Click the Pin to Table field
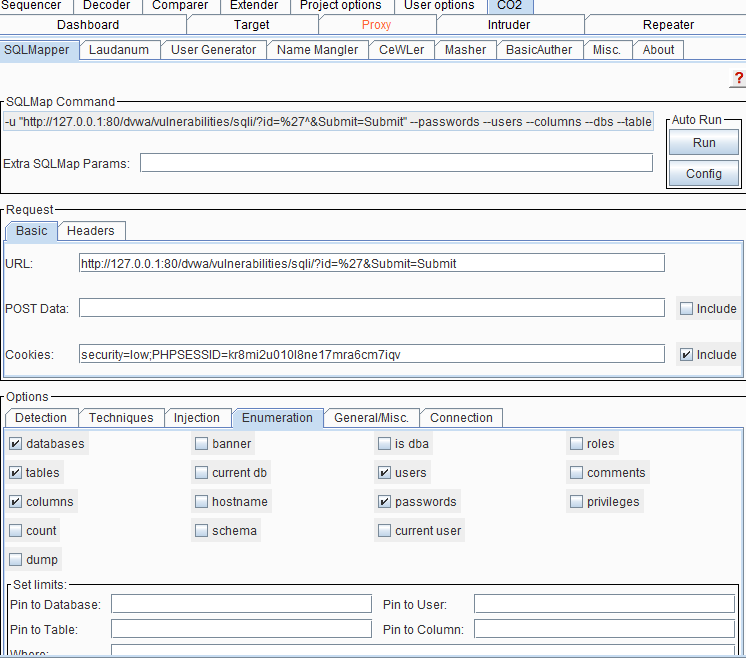 241,629
